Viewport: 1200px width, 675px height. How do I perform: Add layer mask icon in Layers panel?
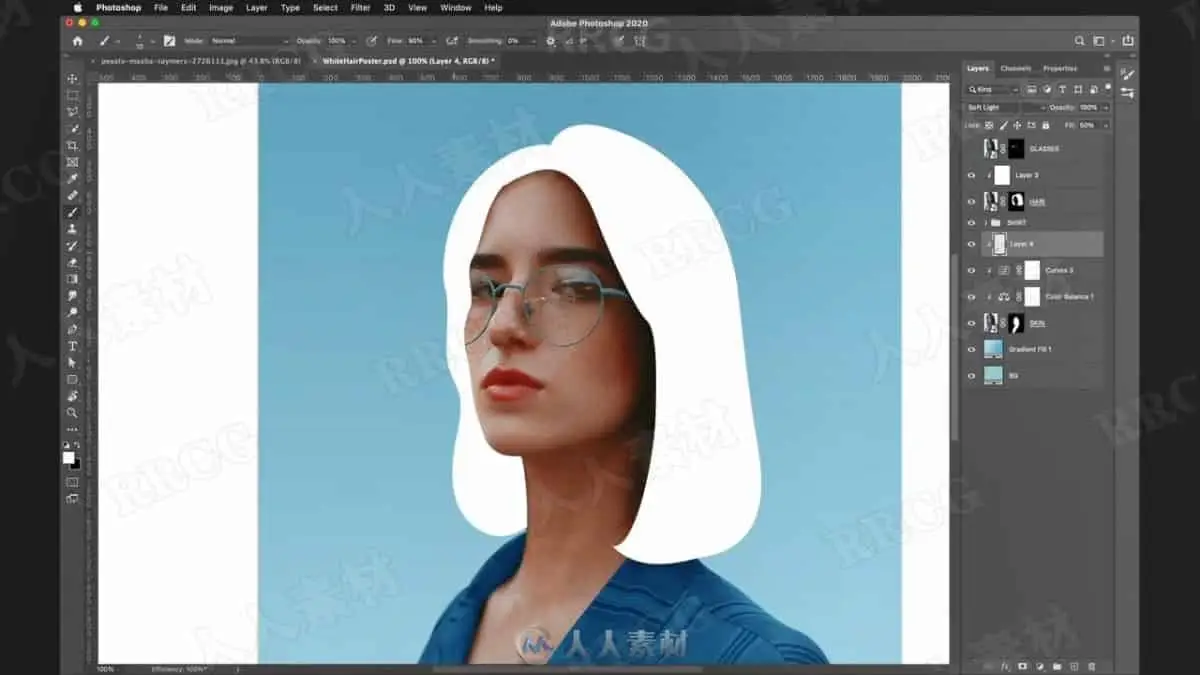[x=1022, y=666]
